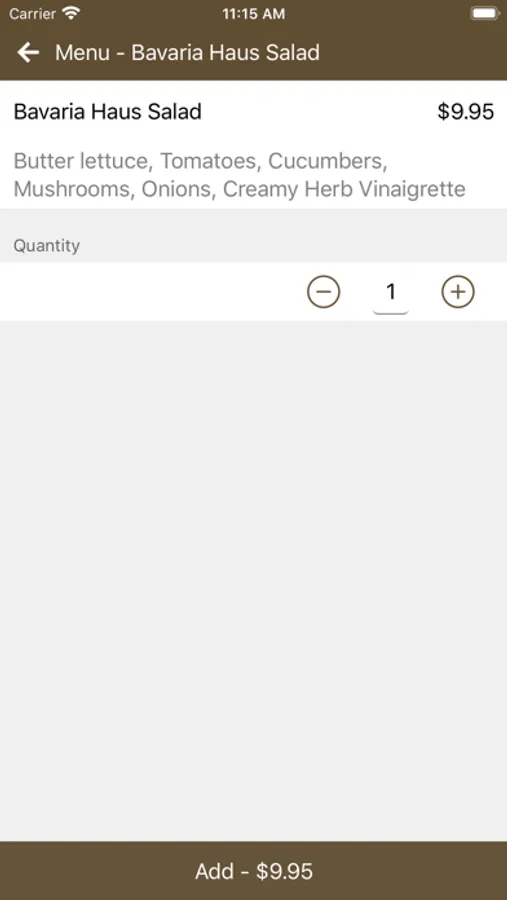This screenshot has width=507, height=900.
Task: Tap the Carrier label in the status bar
Action: 32,14
